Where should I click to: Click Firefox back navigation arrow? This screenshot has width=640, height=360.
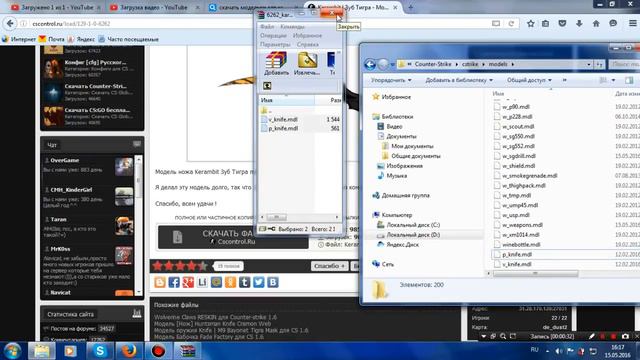coord(10,24)
